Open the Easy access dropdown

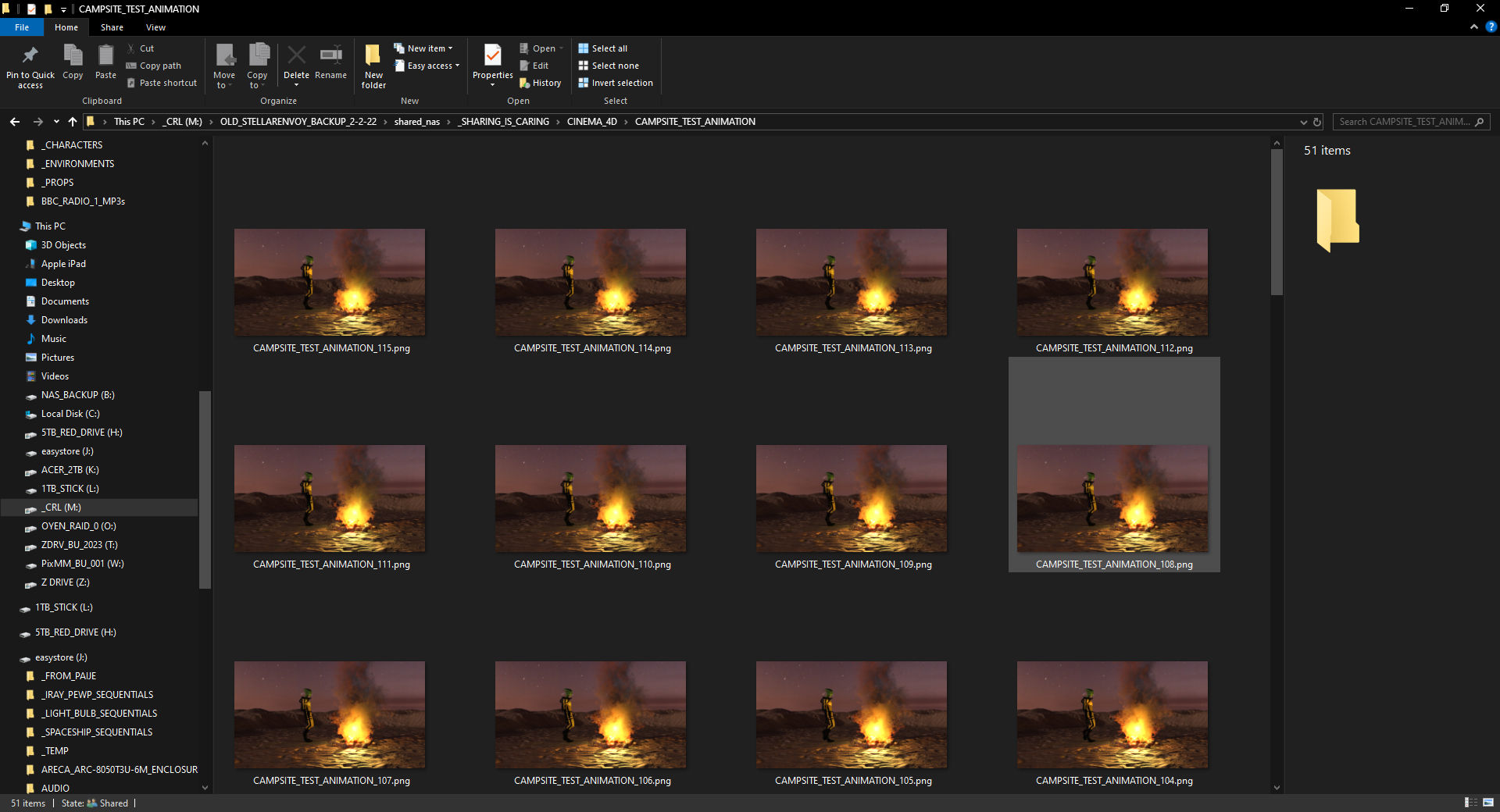click(427, 66)
